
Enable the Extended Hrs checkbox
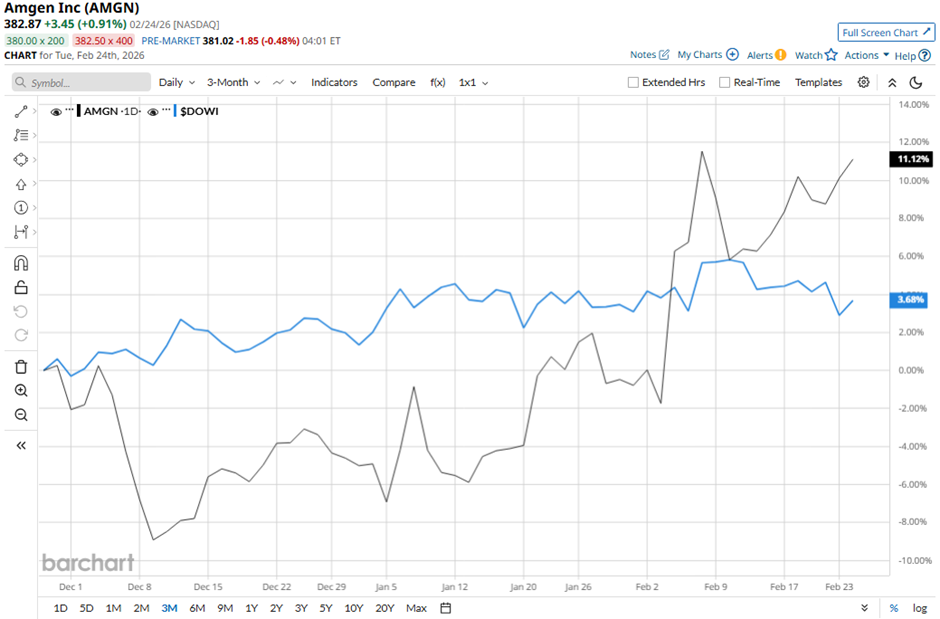633,83
